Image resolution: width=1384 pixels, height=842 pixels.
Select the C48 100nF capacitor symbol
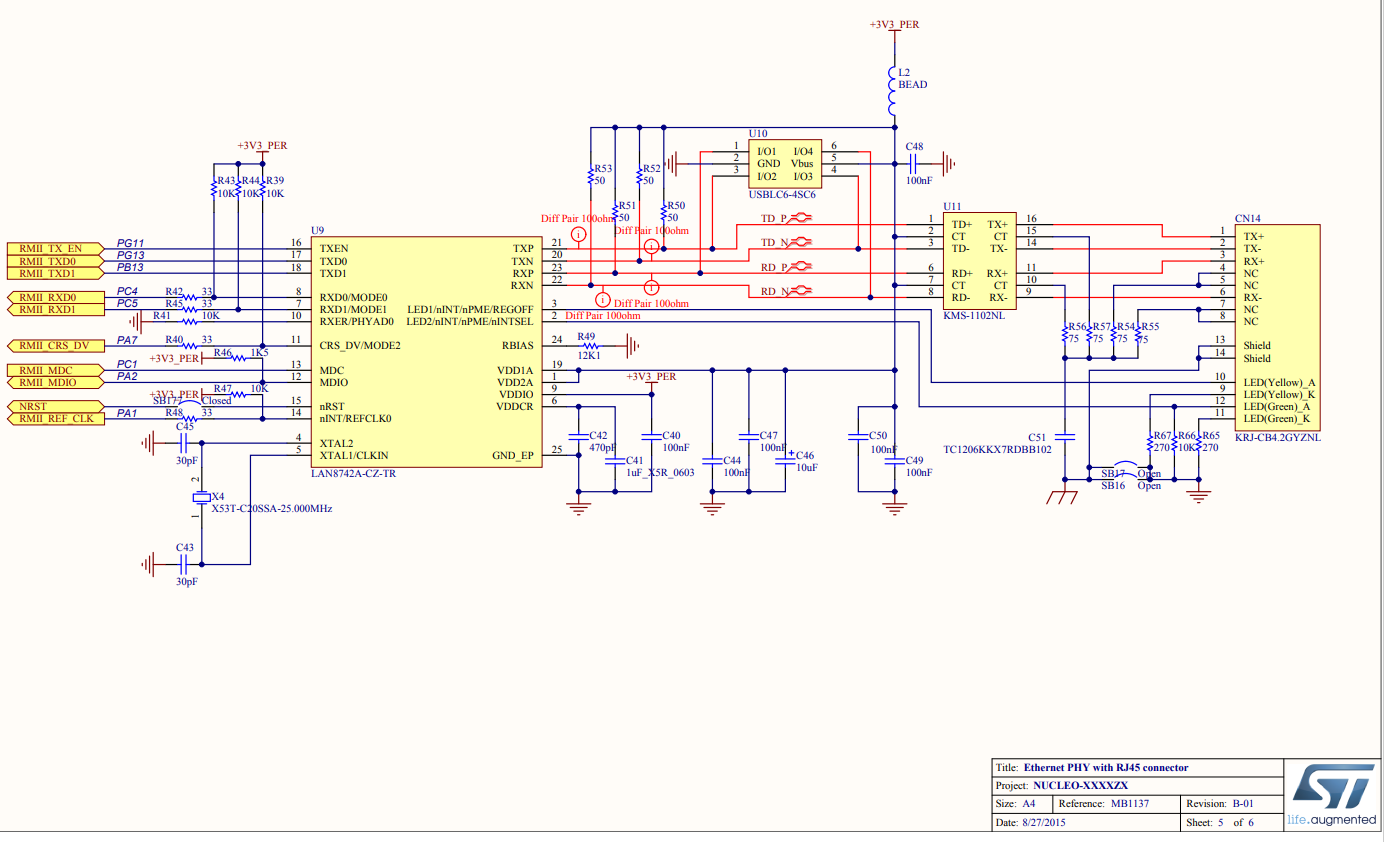(x=913, y=163)
